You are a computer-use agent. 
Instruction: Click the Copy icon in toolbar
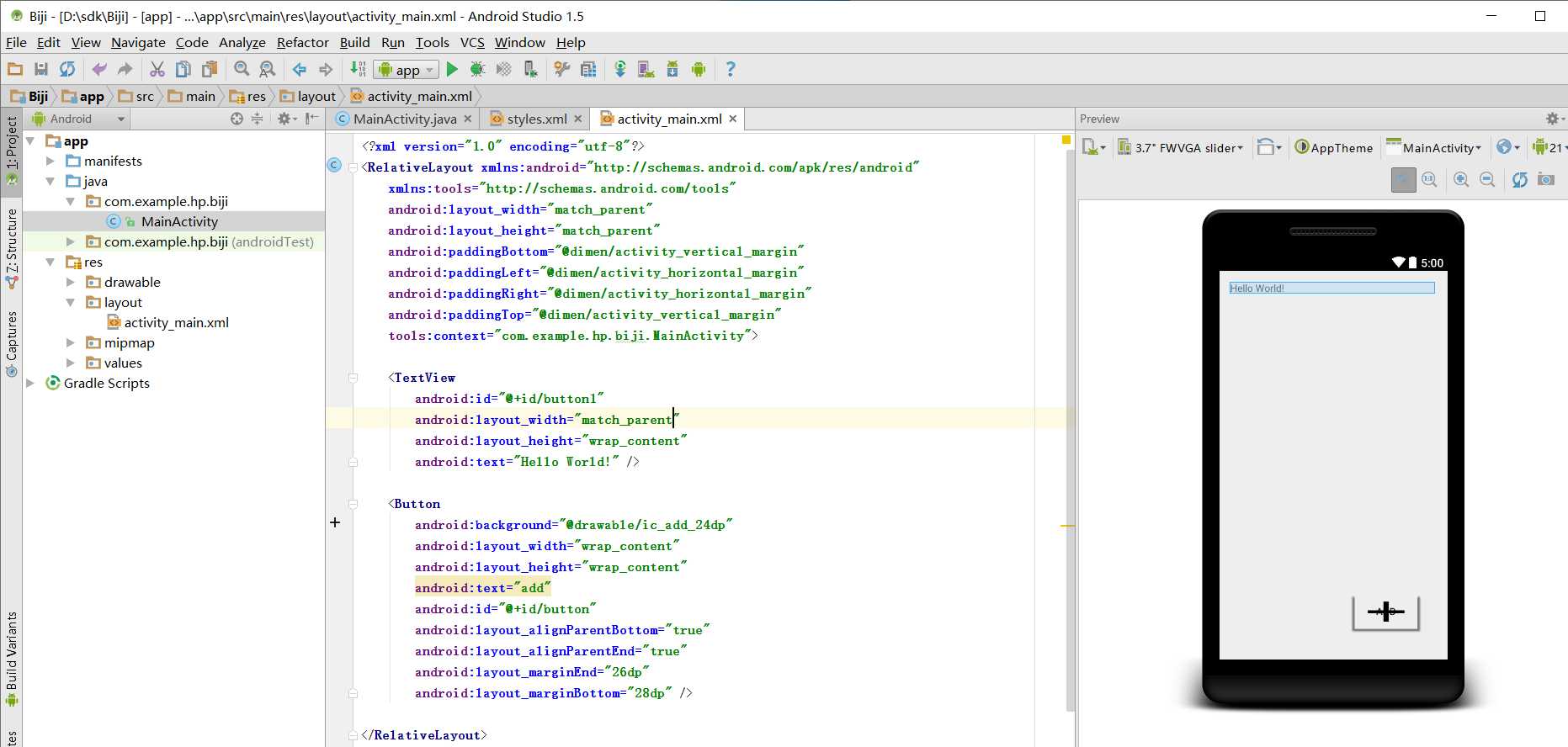[x=183, y=70]
